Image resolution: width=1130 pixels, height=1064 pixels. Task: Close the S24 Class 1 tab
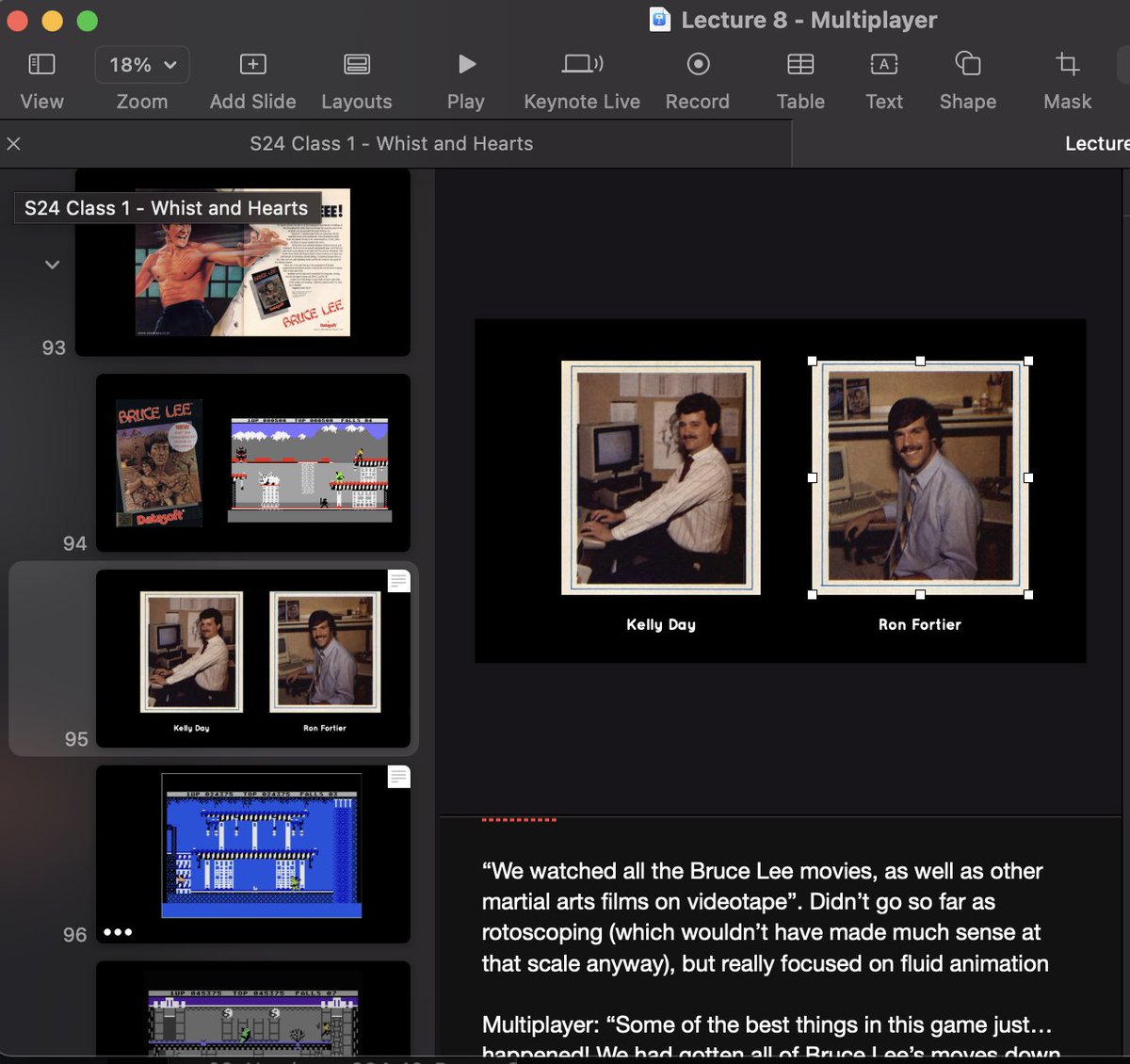[13, 144]
